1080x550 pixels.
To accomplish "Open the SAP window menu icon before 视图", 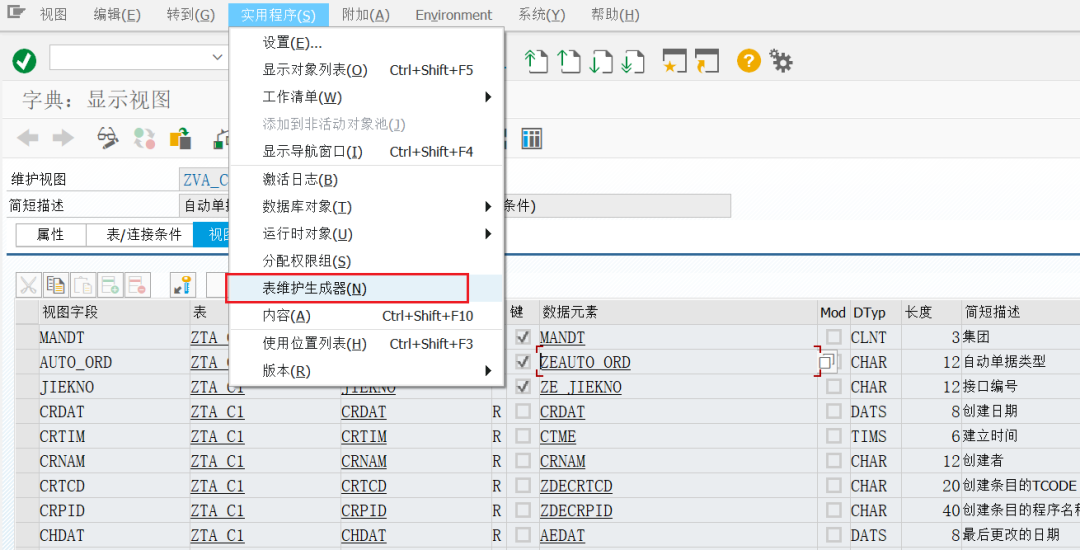I will 15,12.
